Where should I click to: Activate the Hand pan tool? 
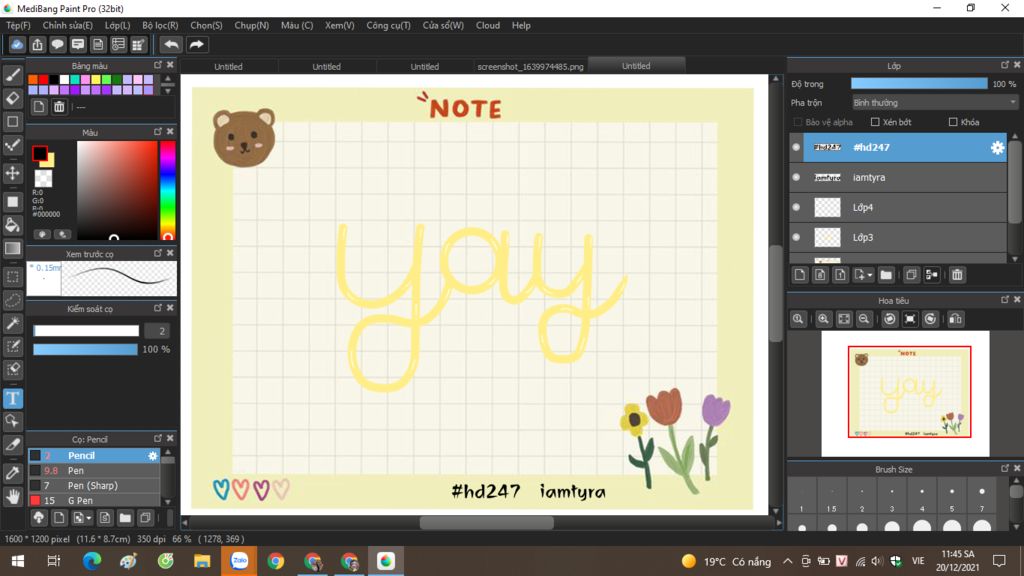[12, 497]
